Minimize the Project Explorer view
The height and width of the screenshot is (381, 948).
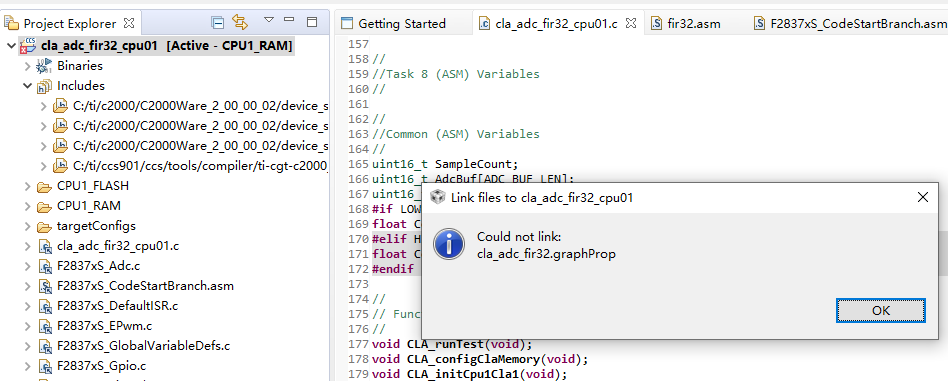coord(290,20)
